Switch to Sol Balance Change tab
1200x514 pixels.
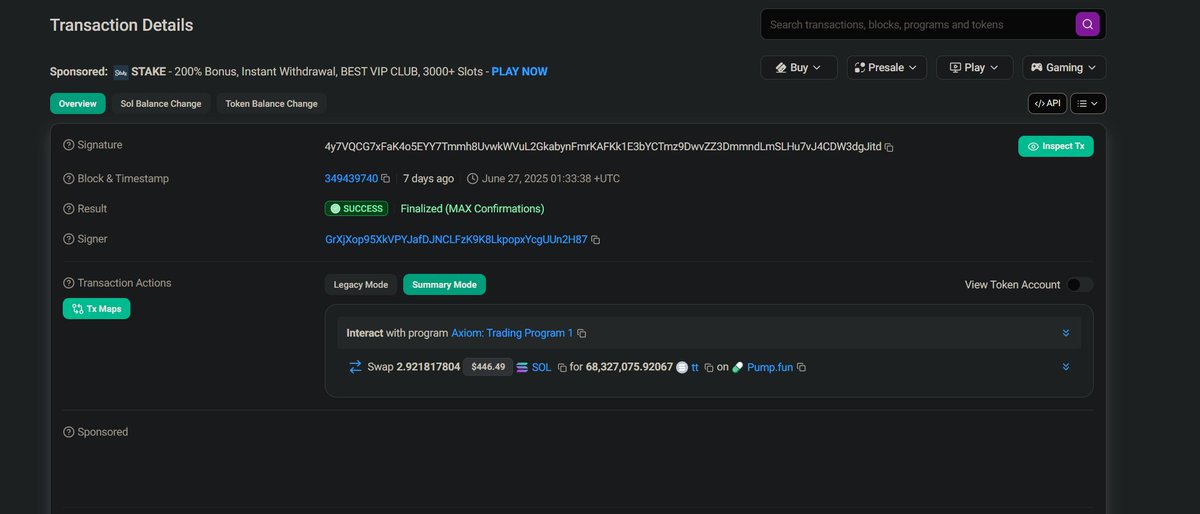pos(160,104)
